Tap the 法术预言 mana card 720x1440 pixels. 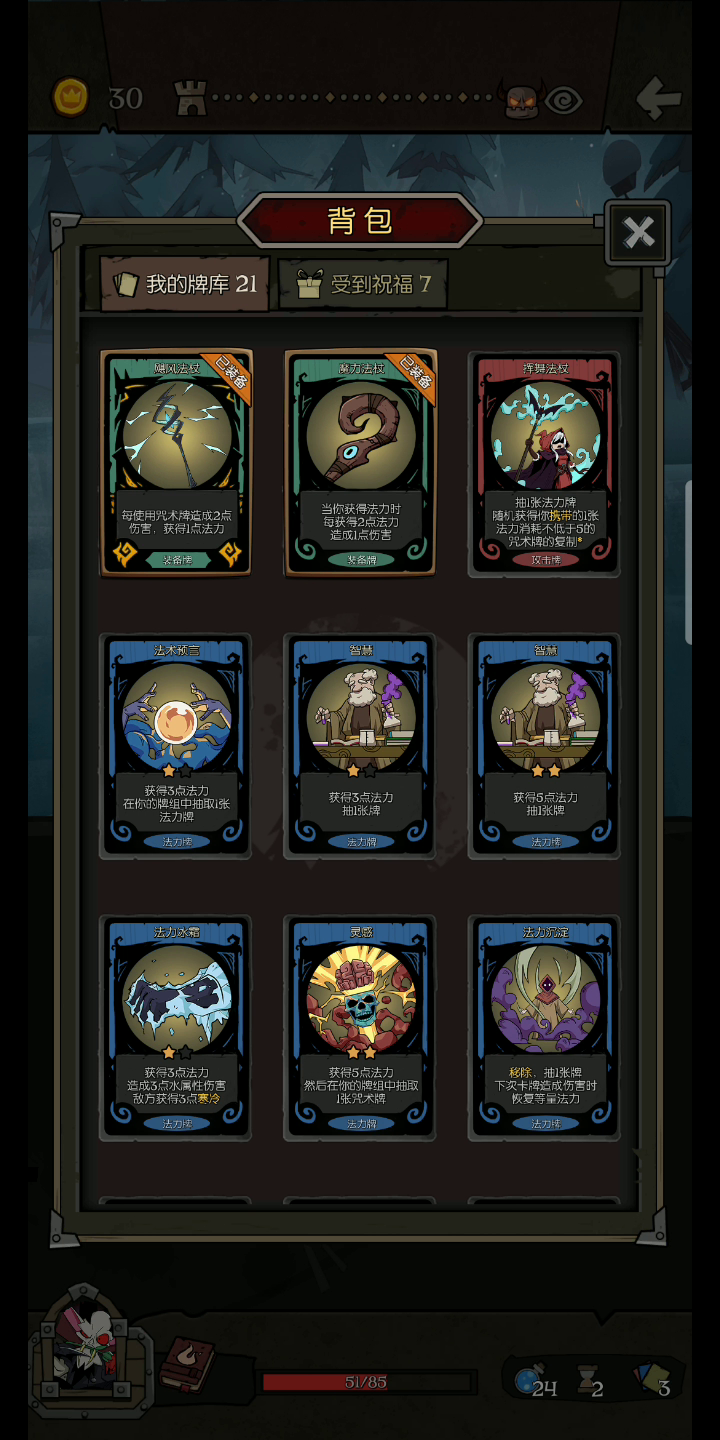[x=176, y=746]
